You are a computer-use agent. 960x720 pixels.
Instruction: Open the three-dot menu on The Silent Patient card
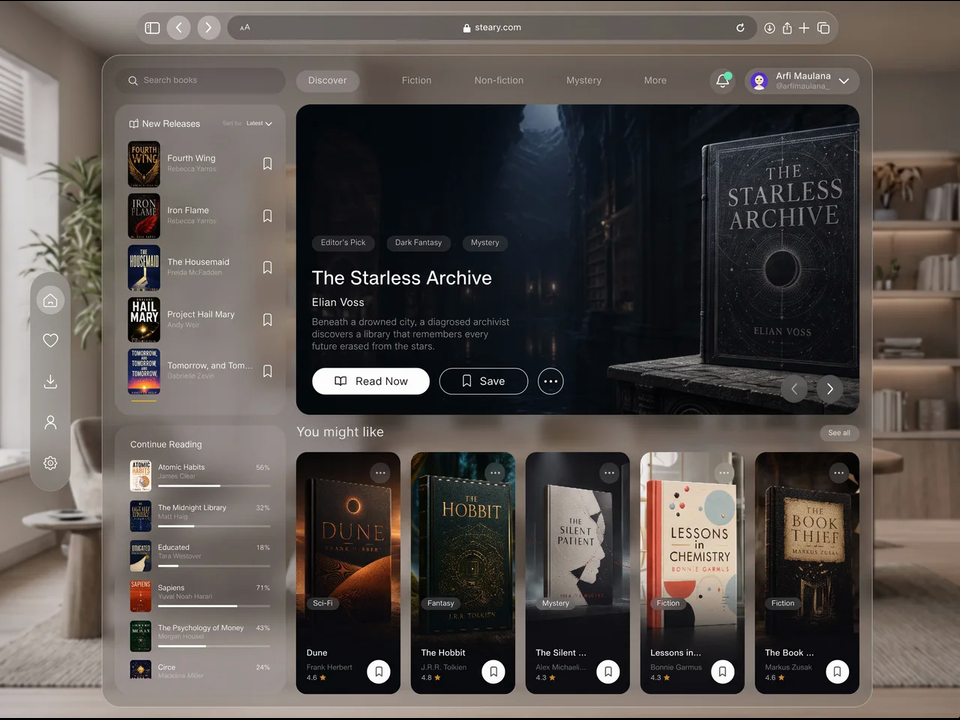point(609,473)
